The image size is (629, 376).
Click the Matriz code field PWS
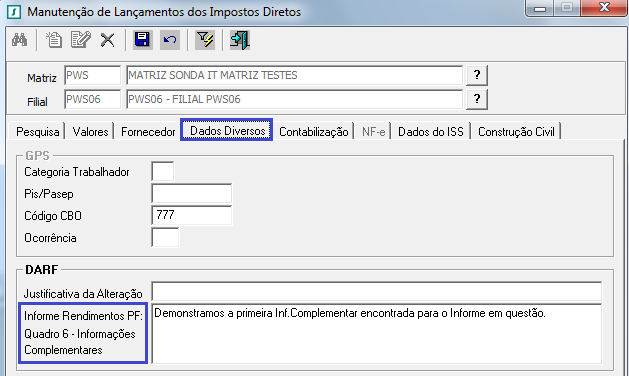point(92,75)
